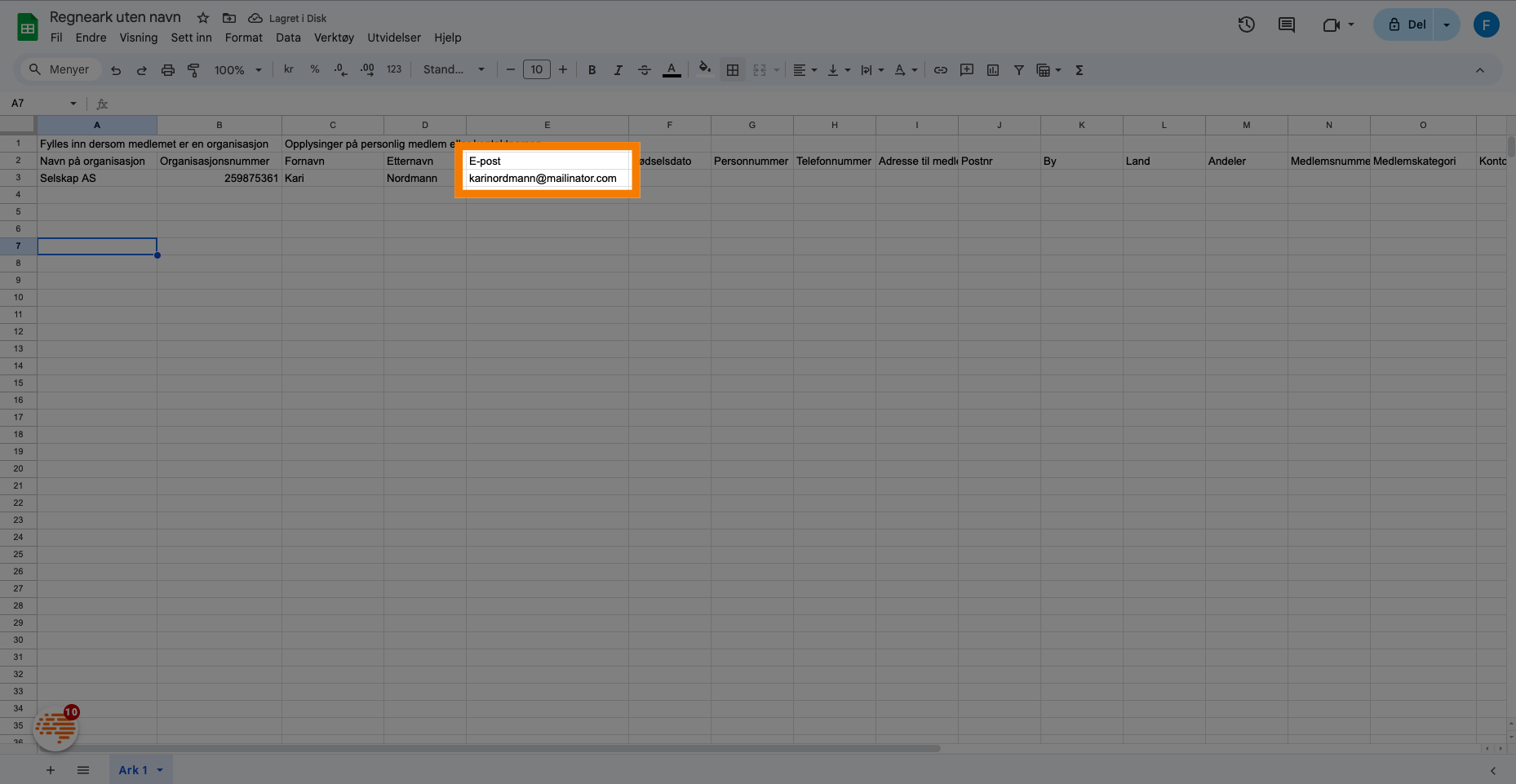This screenshot has width=1516, height=784.
Task: Open the orange badge widget with 10
Action: (55, 728)
